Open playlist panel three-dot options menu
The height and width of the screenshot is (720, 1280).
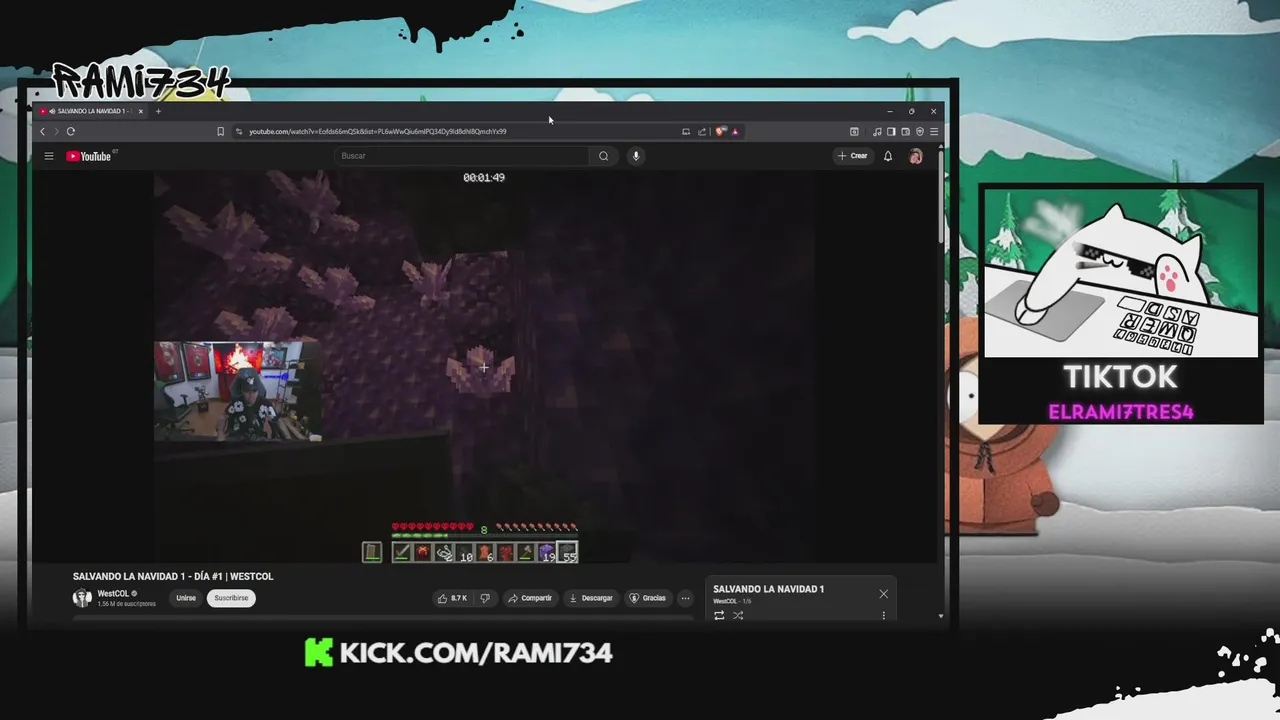click(883, 615)
